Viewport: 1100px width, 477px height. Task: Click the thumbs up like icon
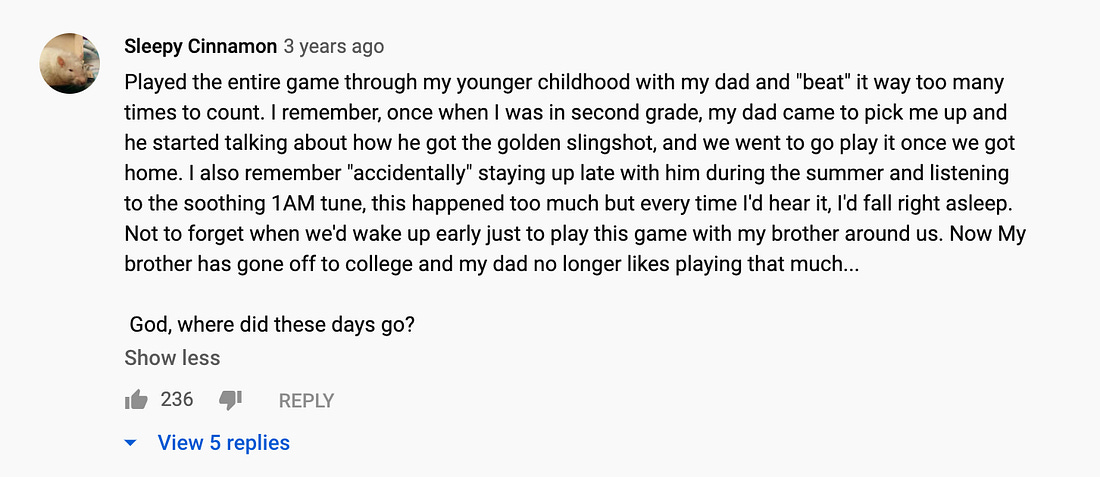pyautogui.click(x=136, y=401)
